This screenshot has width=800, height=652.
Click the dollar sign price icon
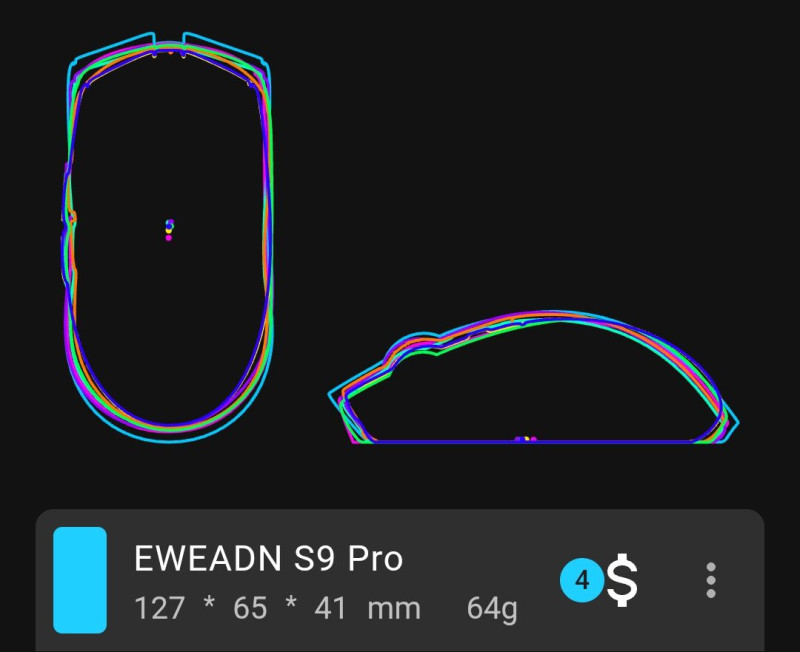click(622, 580)
